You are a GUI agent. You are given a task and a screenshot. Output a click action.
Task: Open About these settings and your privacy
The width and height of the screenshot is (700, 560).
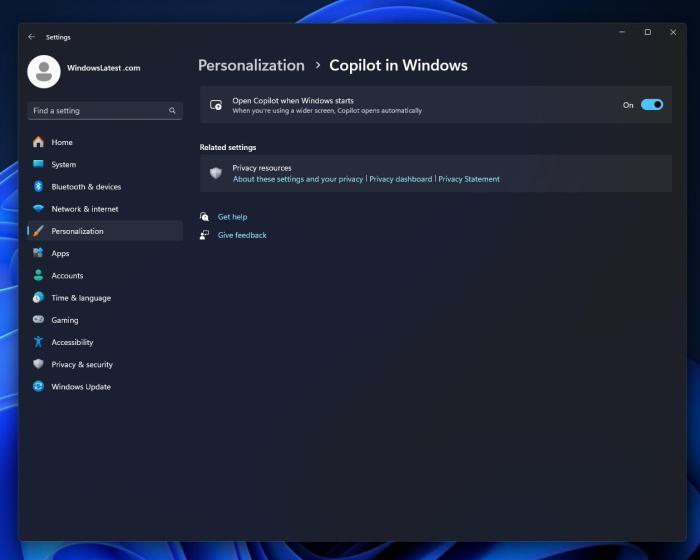point(297,179)
